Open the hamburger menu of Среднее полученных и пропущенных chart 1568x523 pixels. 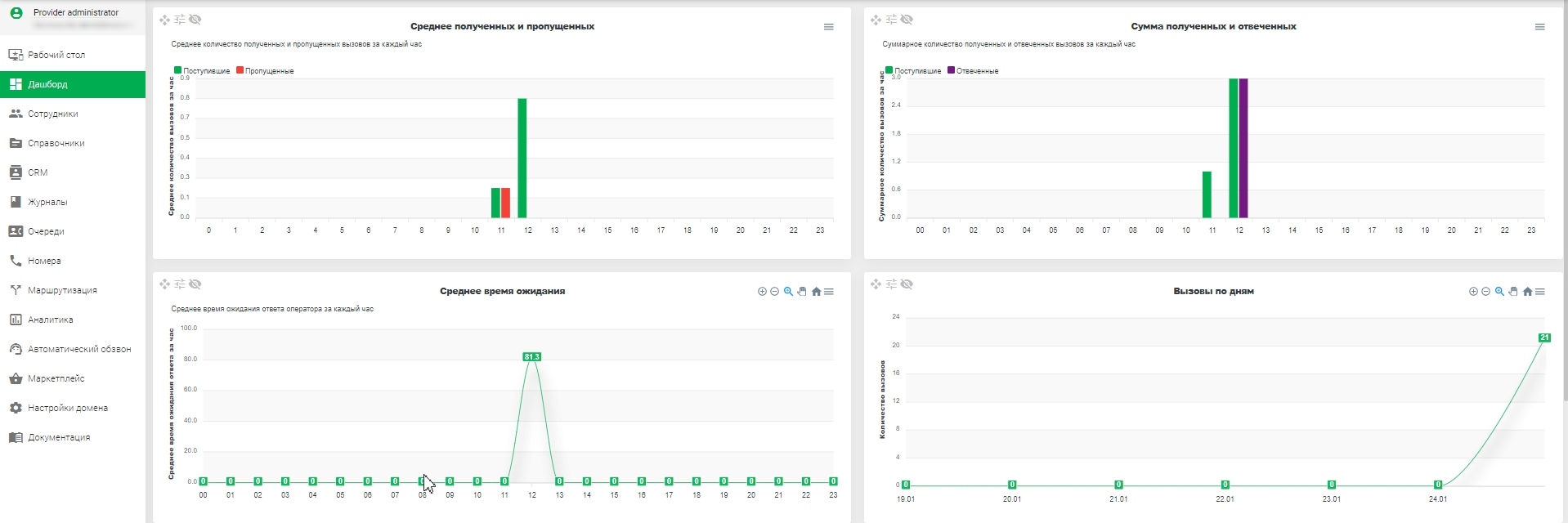coord(828,27)
